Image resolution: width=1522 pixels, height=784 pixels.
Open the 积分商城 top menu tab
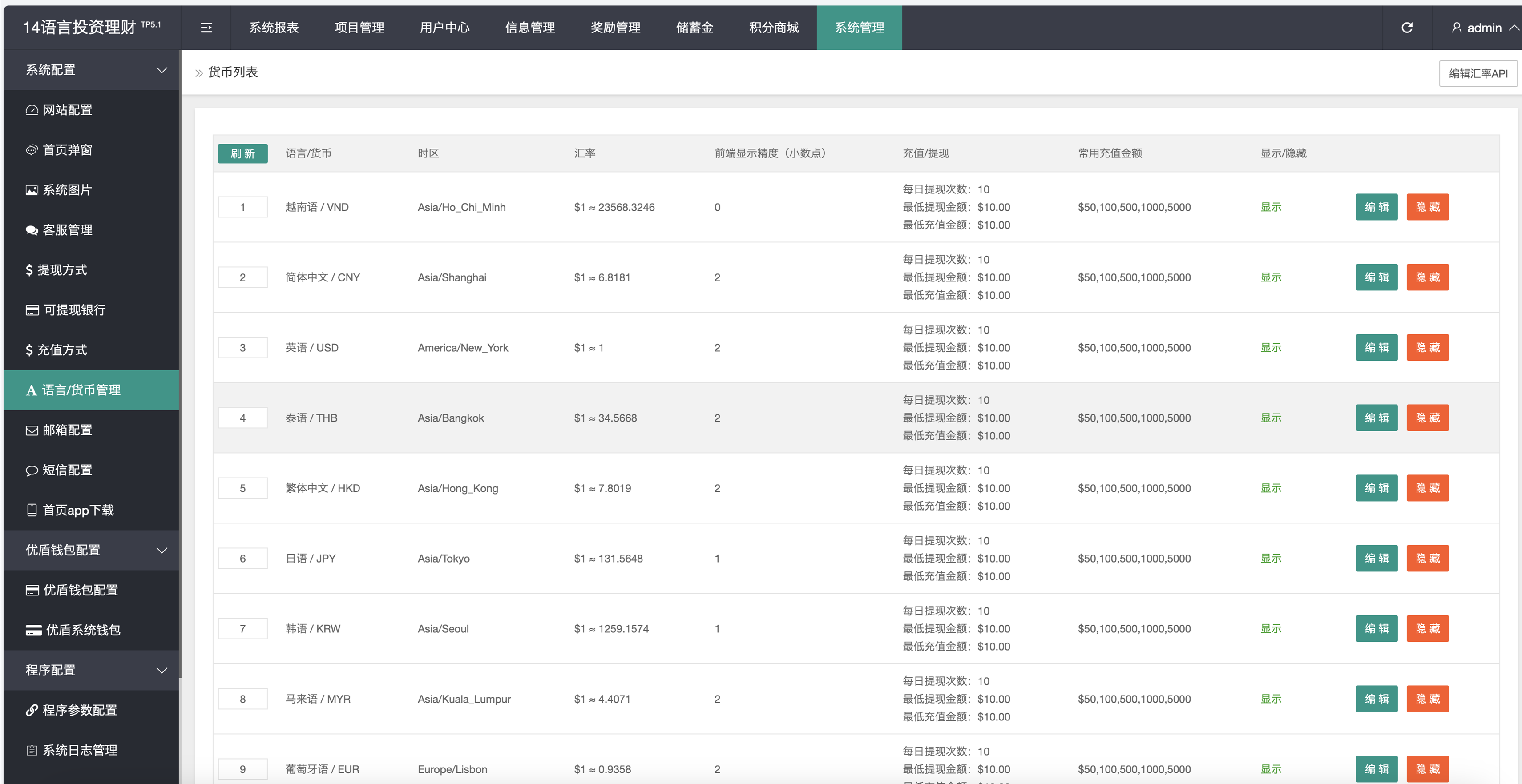pos(773,28)
